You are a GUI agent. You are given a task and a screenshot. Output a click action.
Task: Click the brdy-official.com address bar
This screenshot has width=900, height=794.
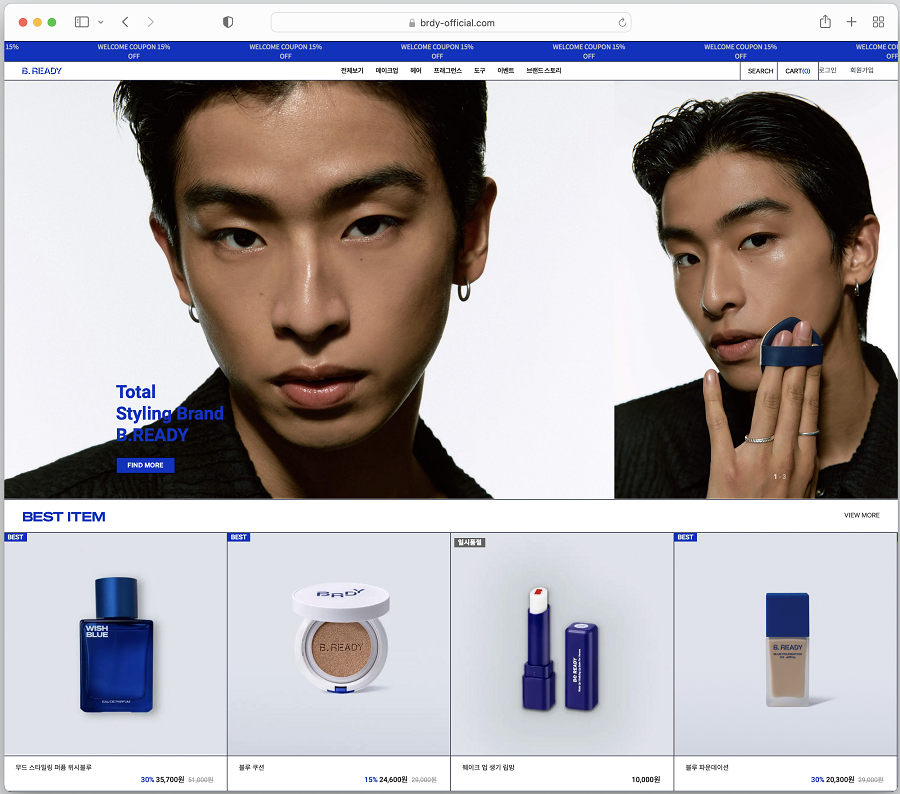[x=451, y=22]
